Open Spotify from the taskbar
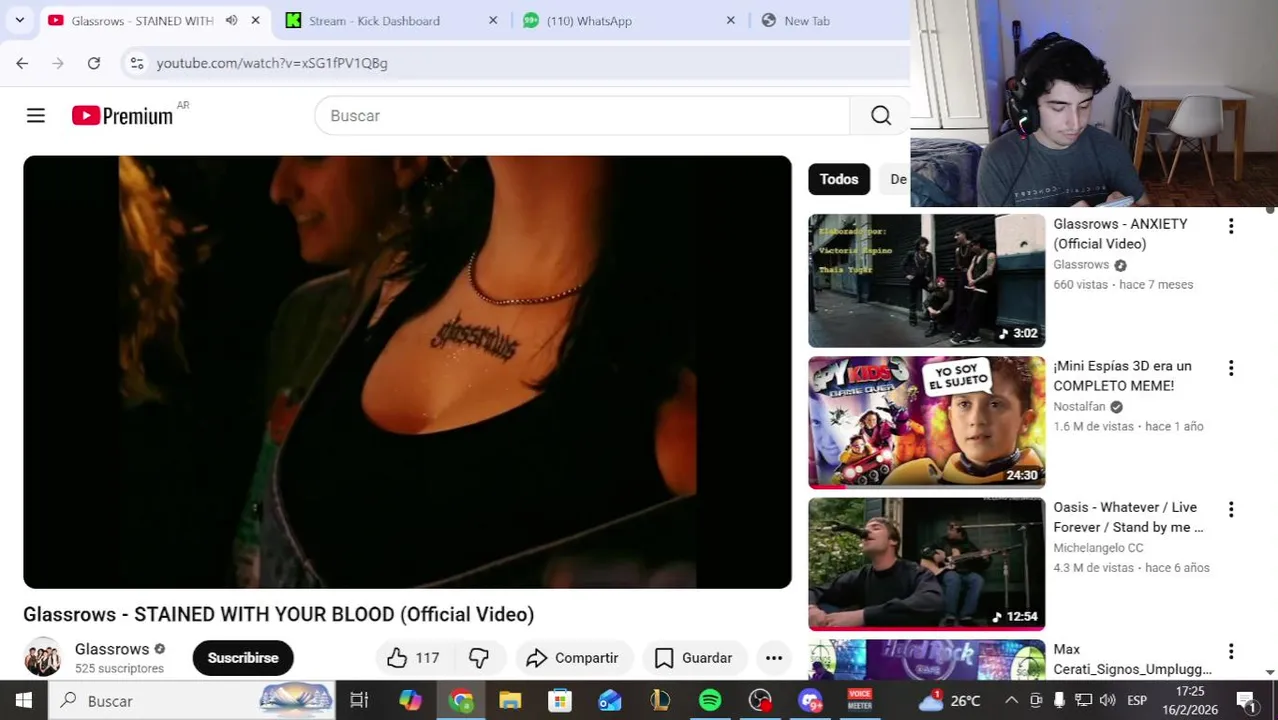This screenshot has height=720, width=1278. (710, 701)
